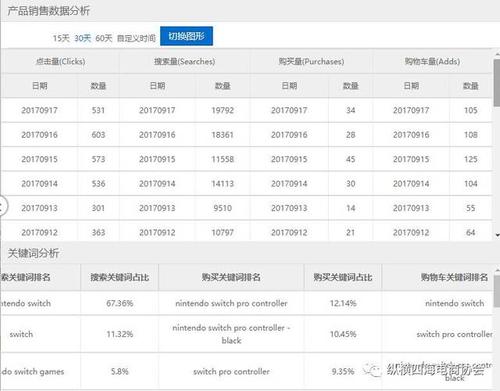500x391 pixels.
Task: Click purchase keyword 'nintendo switch pro controller - black'
Action: 231,334
